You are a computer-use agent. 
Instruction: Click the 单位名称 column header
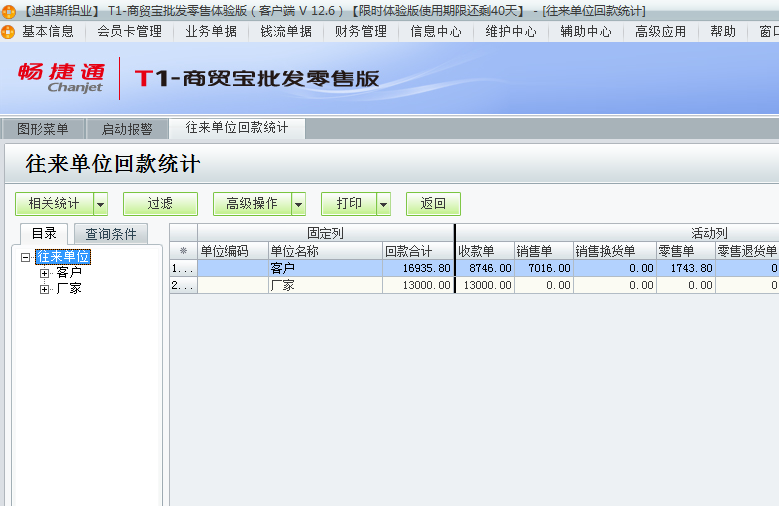[x=325, y=251]
